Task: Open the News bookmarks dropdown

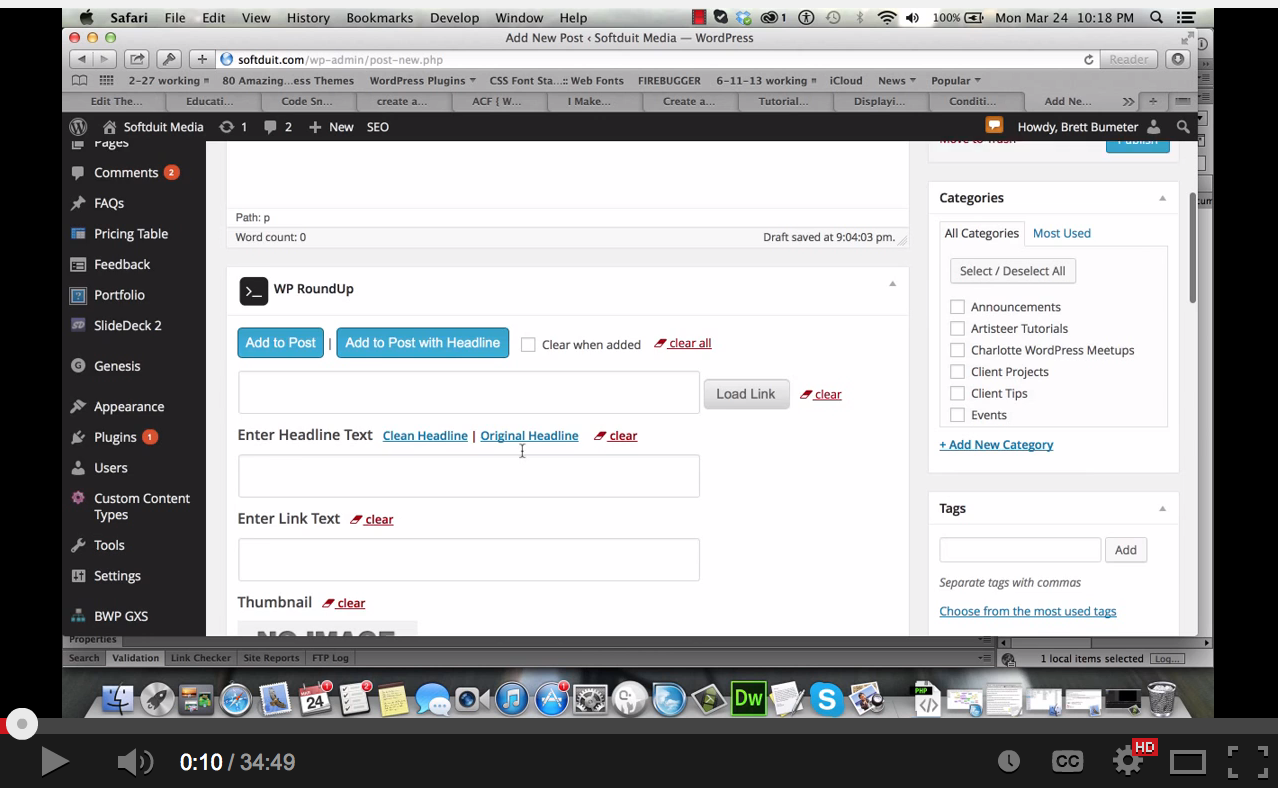Action: pos(897,81)
